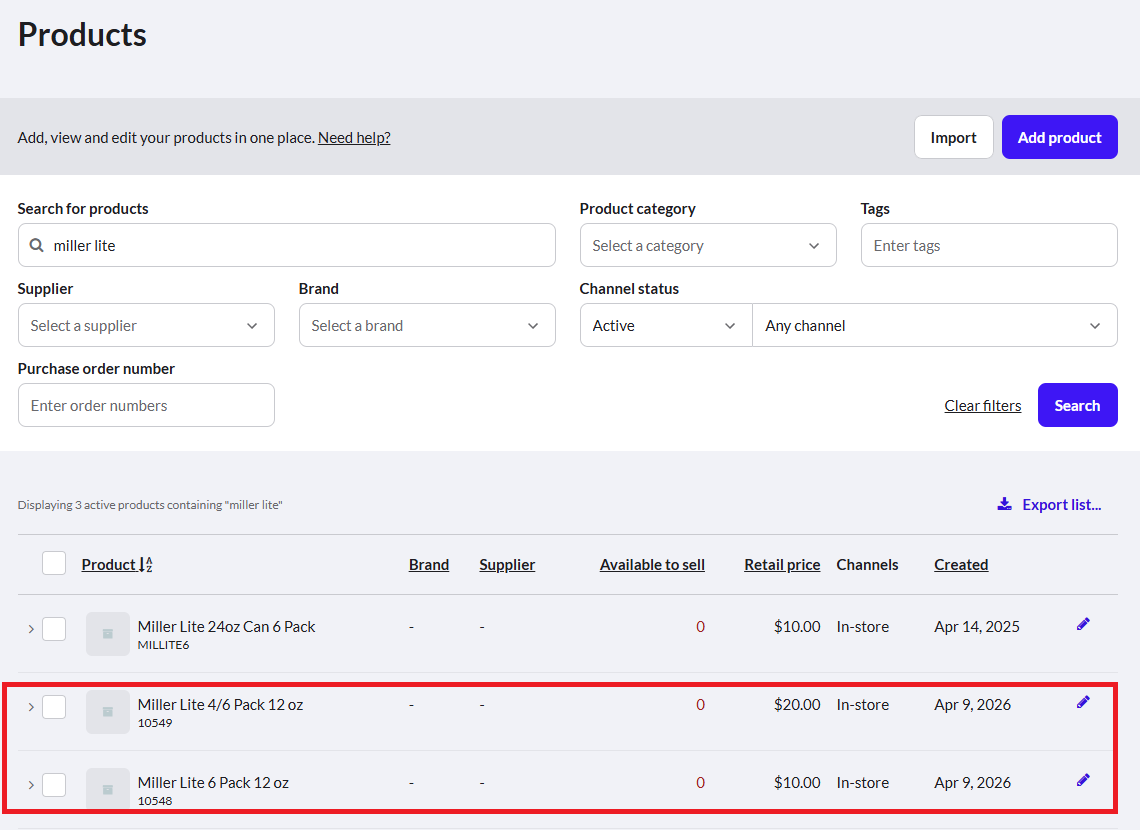
Task: Sort by Product column header text
Action: pyautogui.click(x=109, y=565)
